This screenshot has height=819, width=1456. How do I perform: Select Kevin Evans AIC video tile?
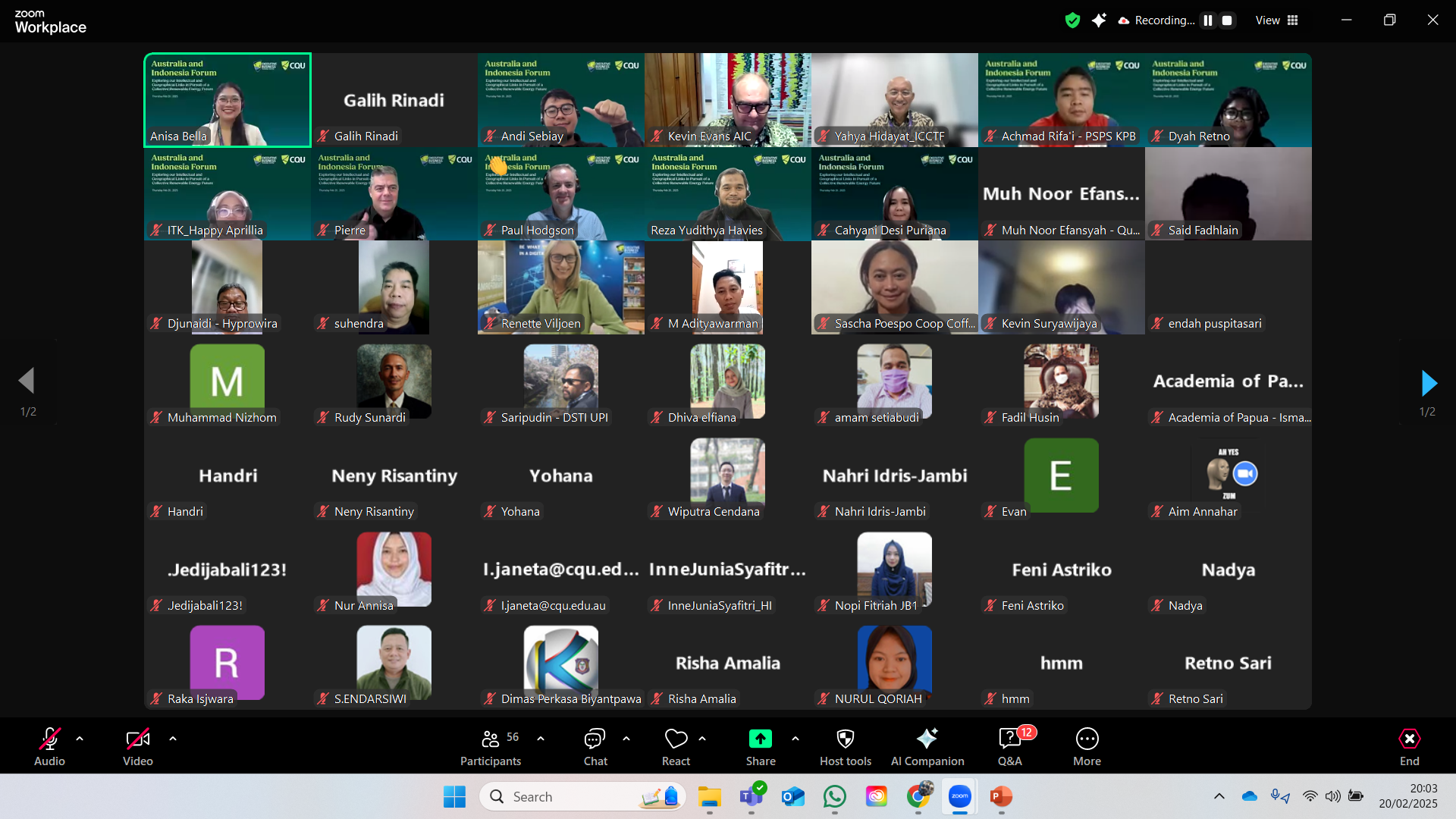click(x=727, y=99)
